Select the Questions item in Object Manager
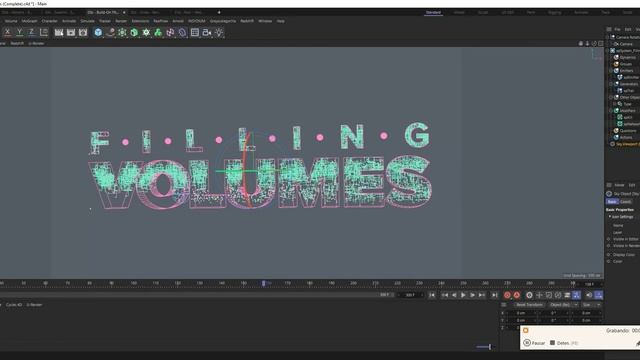This screenshot has height=360, width=640. (x=628, y=131)
